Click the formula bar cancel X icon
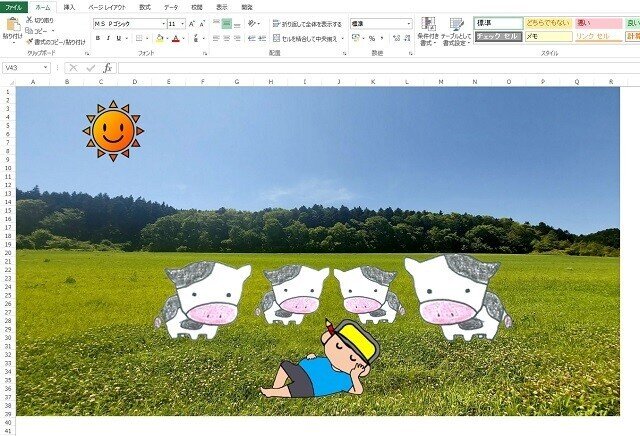 coord(73,68)
